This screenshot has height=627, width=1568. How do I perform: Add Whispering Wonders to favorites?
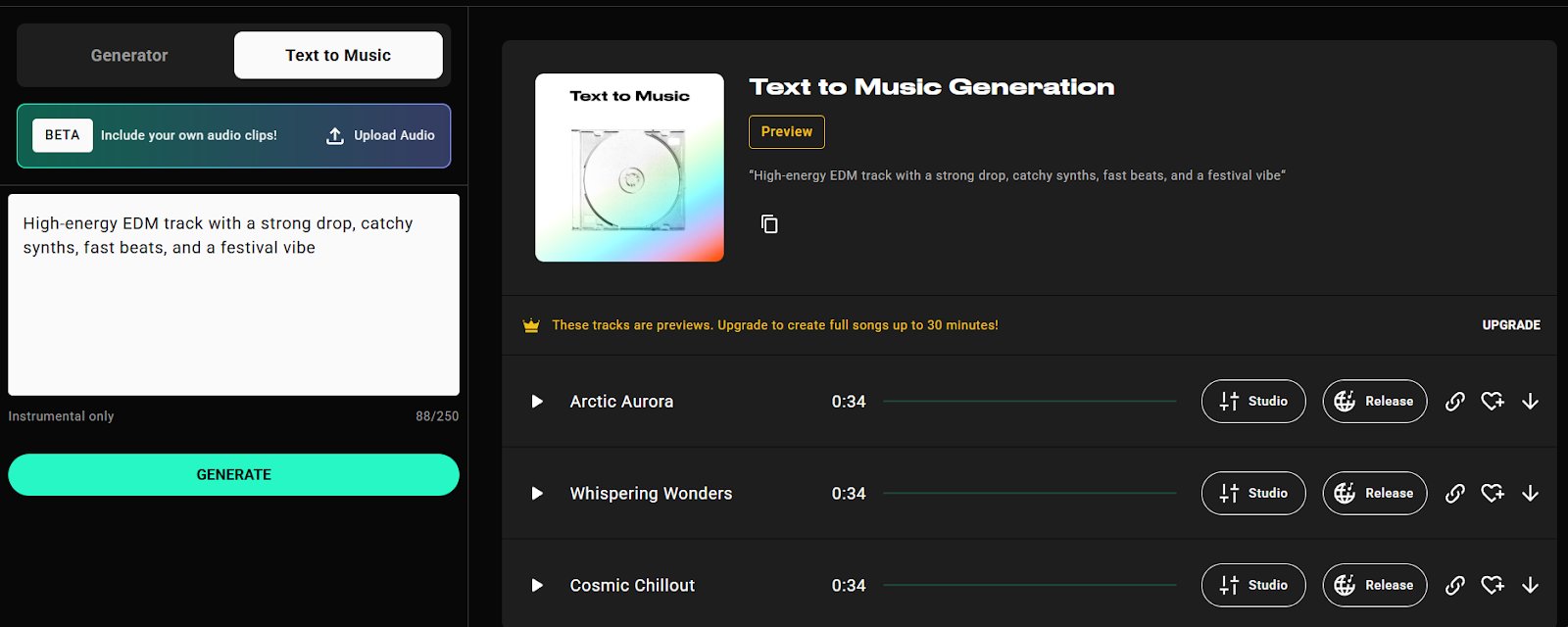click(x=1493, y=494)
